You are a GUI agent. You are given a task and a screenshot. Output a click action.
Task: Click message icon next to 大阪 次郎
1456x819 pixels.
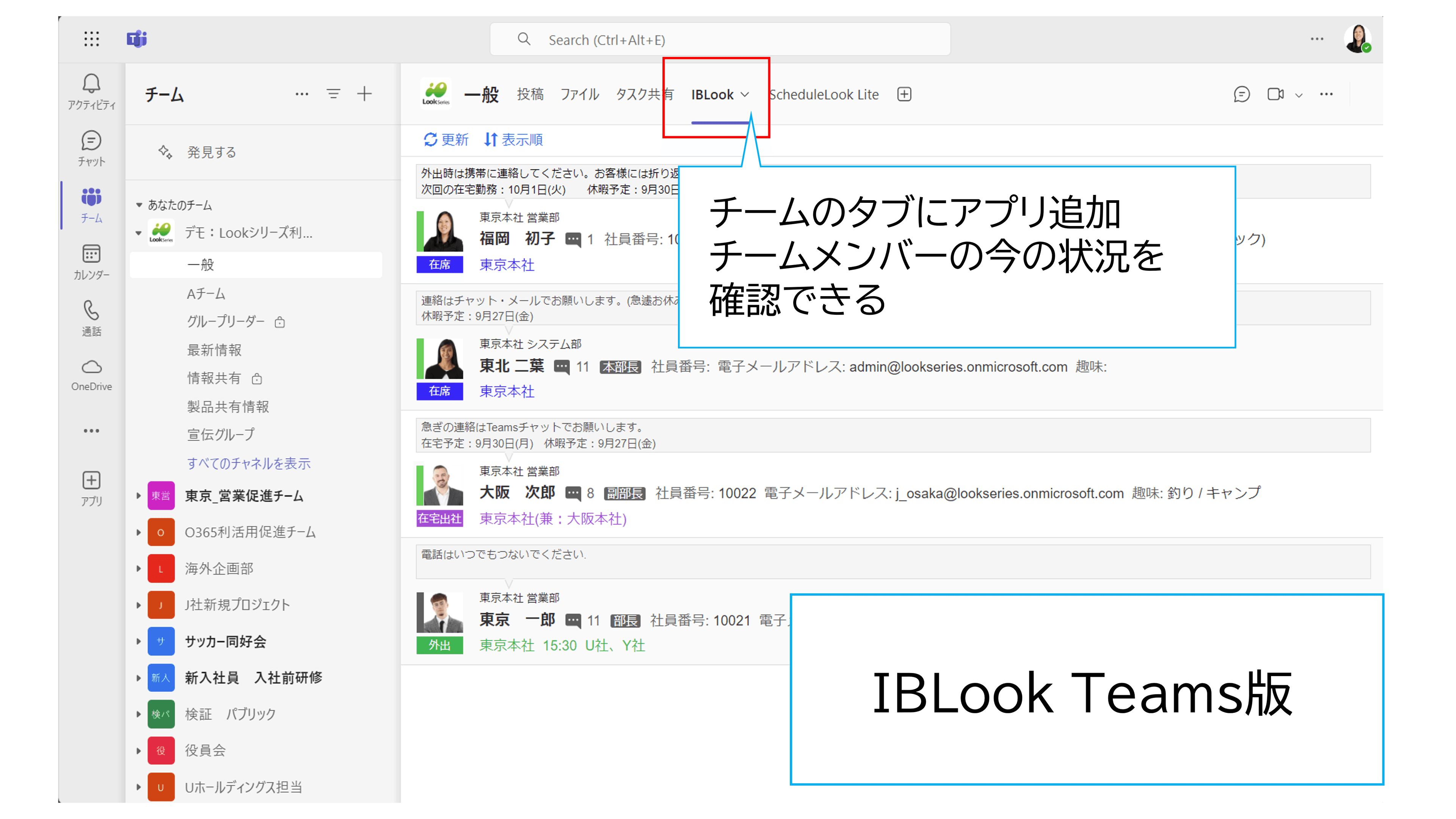(x=573, y=493)
